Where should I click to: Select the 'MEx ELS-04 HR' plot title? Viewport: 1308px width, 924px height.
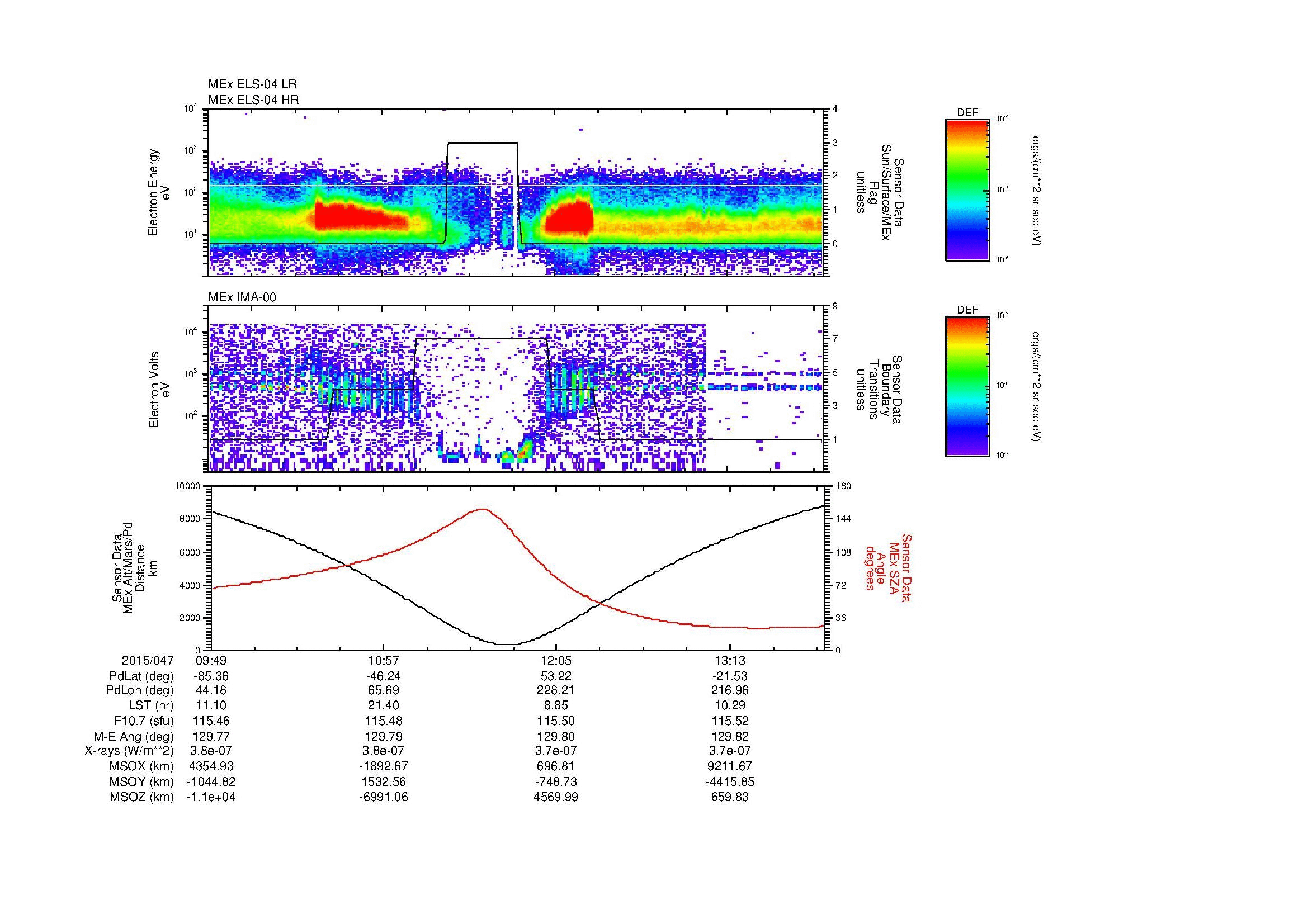253,100
